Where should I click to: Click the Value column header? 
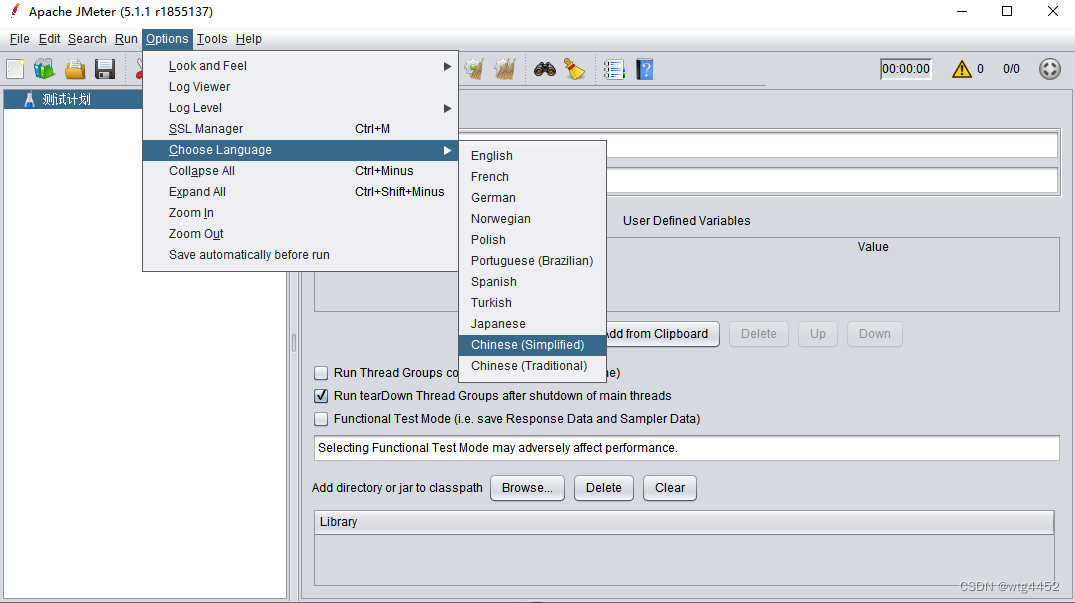pyautogui.click(x=873, y=247)
